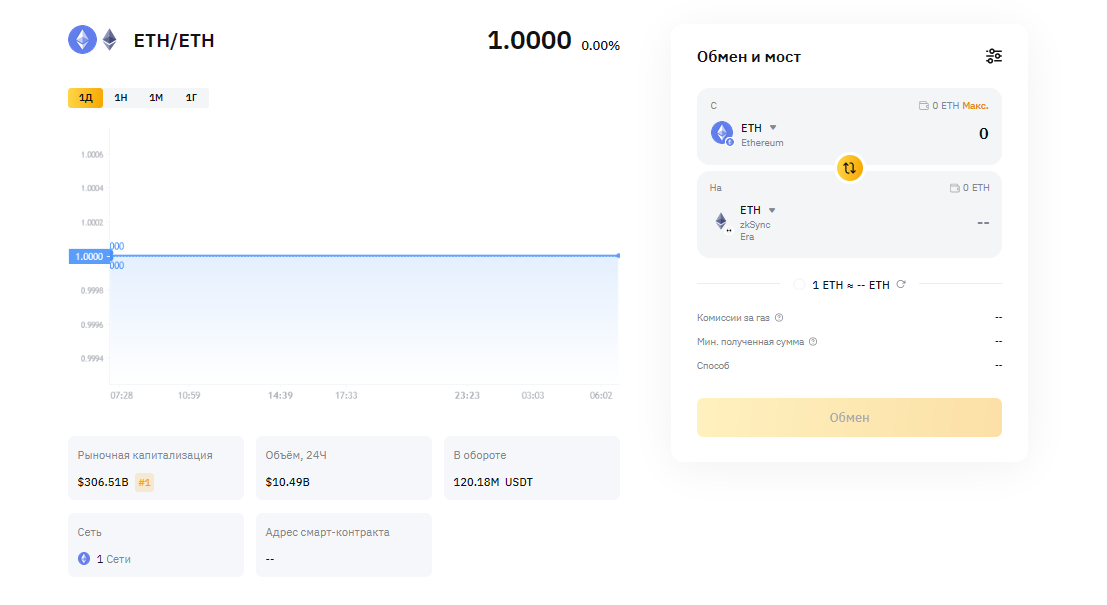The image size is (1107, 605).
Task: Switch chart to 1Г timeframe
Action: tap(191, 97)
